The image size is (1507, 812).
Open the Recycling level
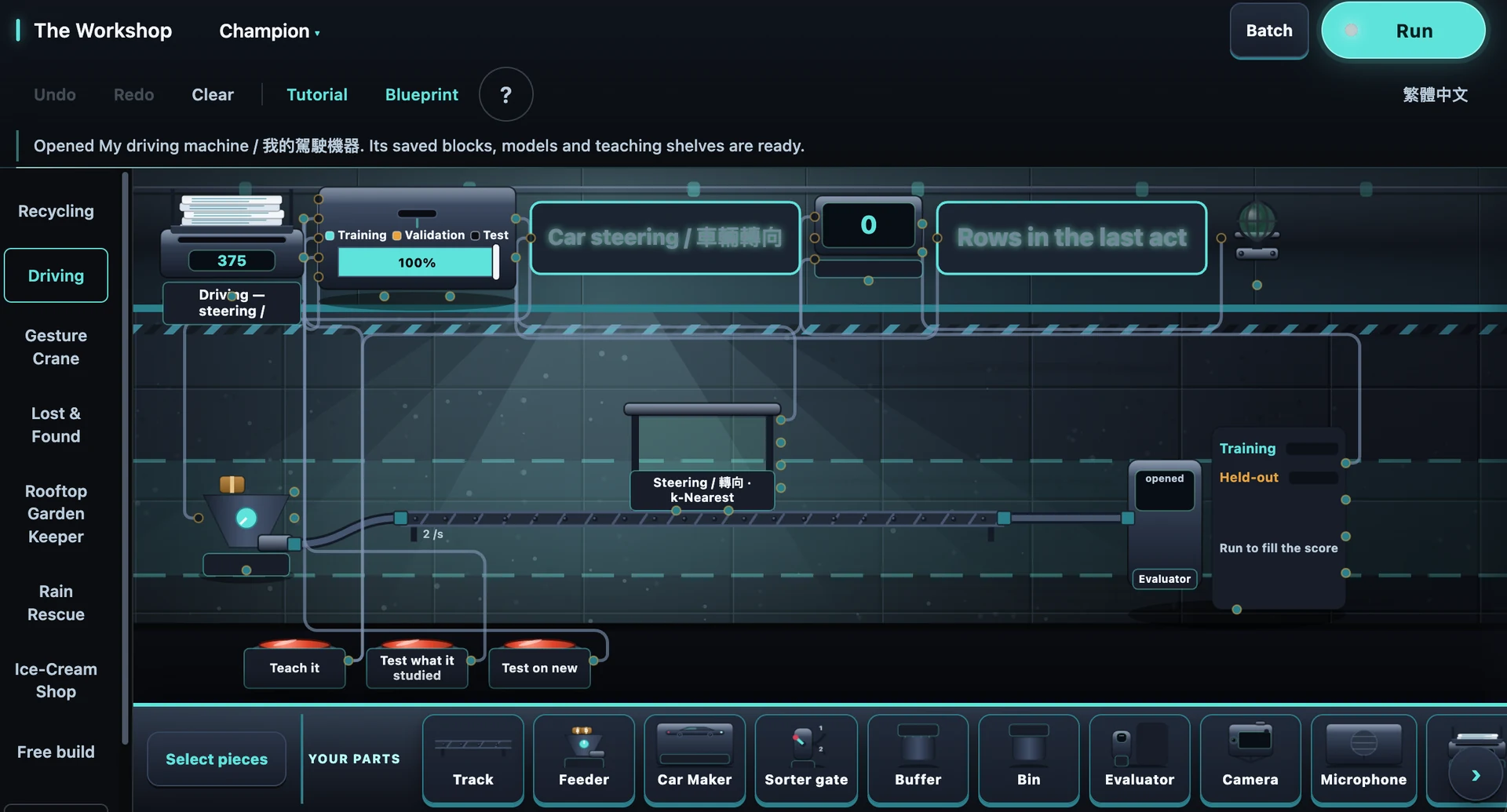[x=56, y=211]
